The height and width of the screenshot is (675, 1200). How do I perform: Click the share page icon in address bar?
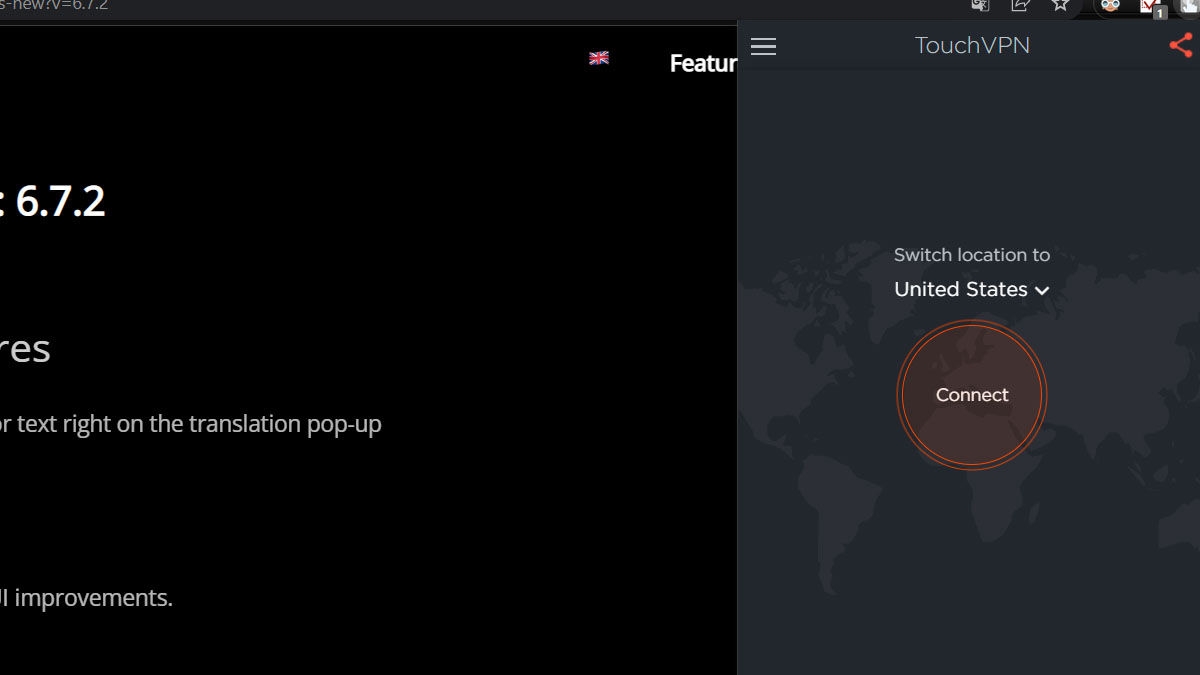[x=1020, y=6]
